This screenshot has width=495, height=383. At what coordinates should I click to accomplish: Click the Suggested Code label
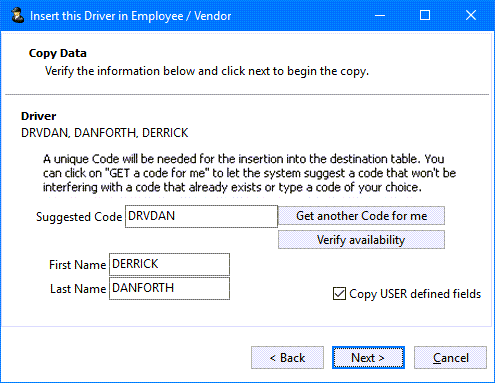pos(79,217)
